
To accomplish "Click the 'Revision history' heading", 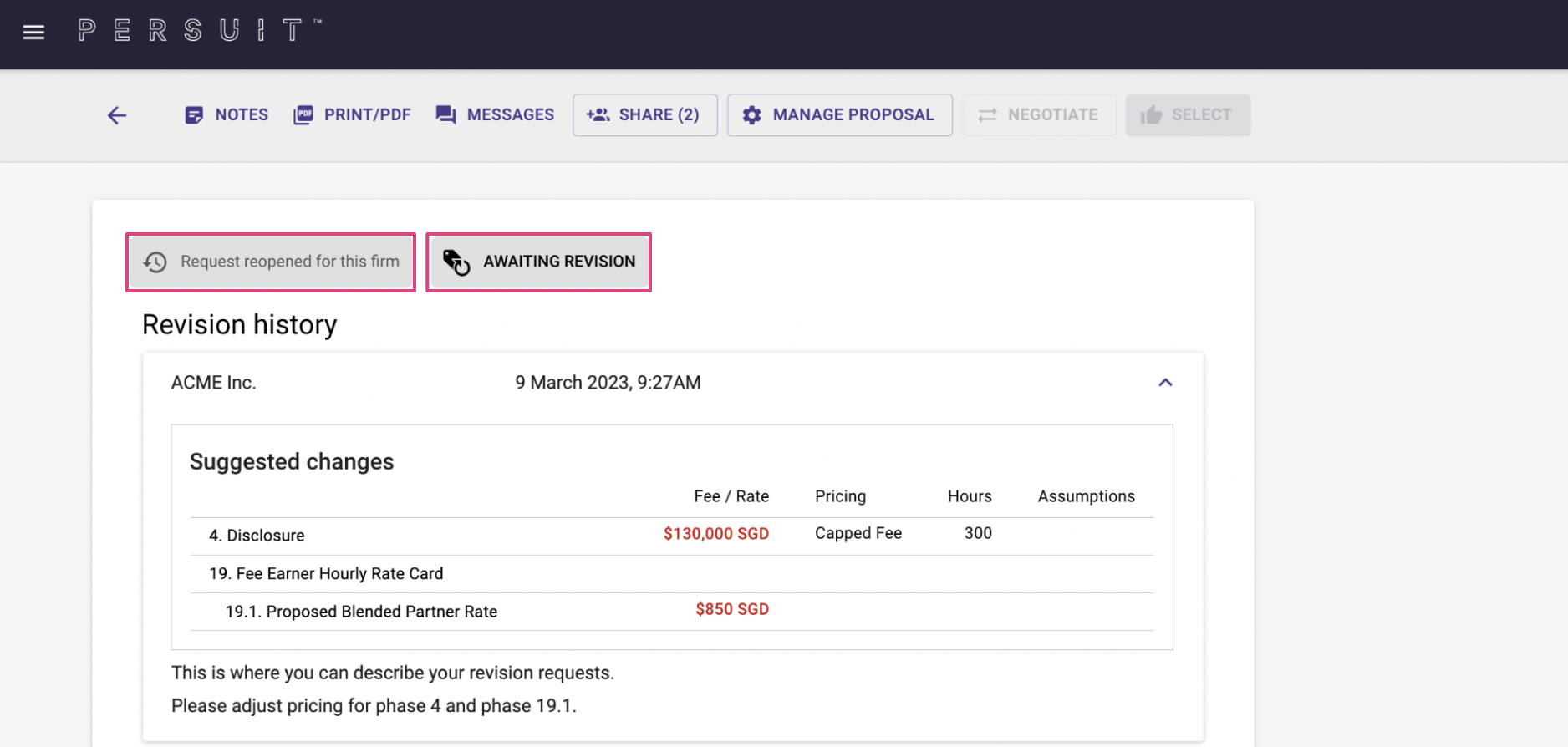I will 240,324.
